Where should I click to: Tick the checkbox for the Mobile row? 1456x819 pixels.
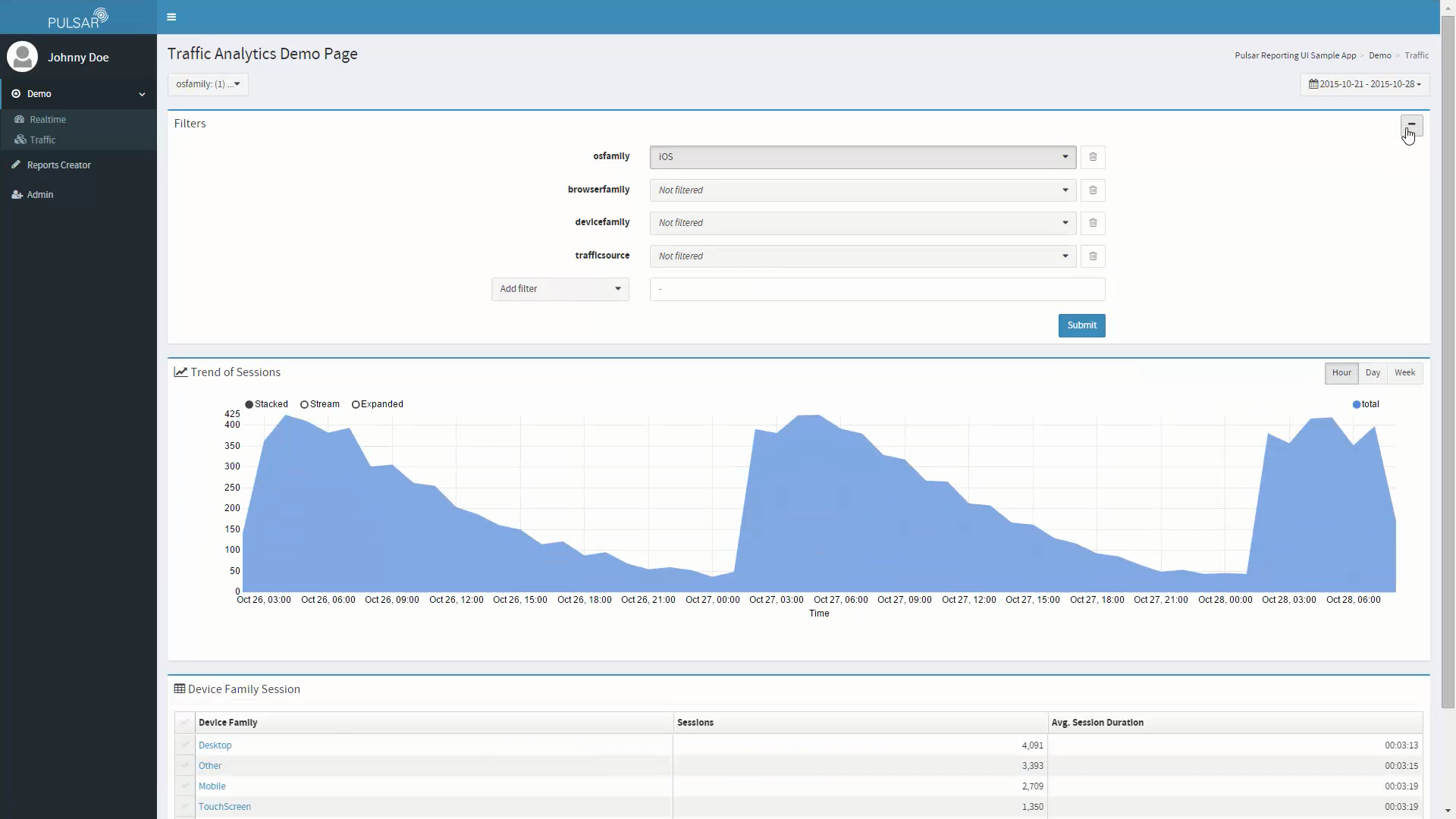(185, 786)
